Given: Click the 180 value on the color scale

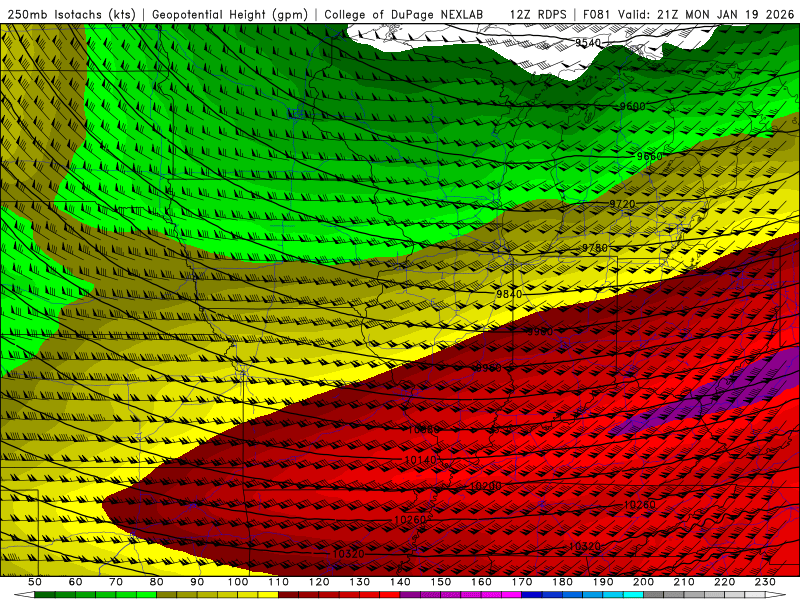Looking at the screenshot, I should (562, 582).
